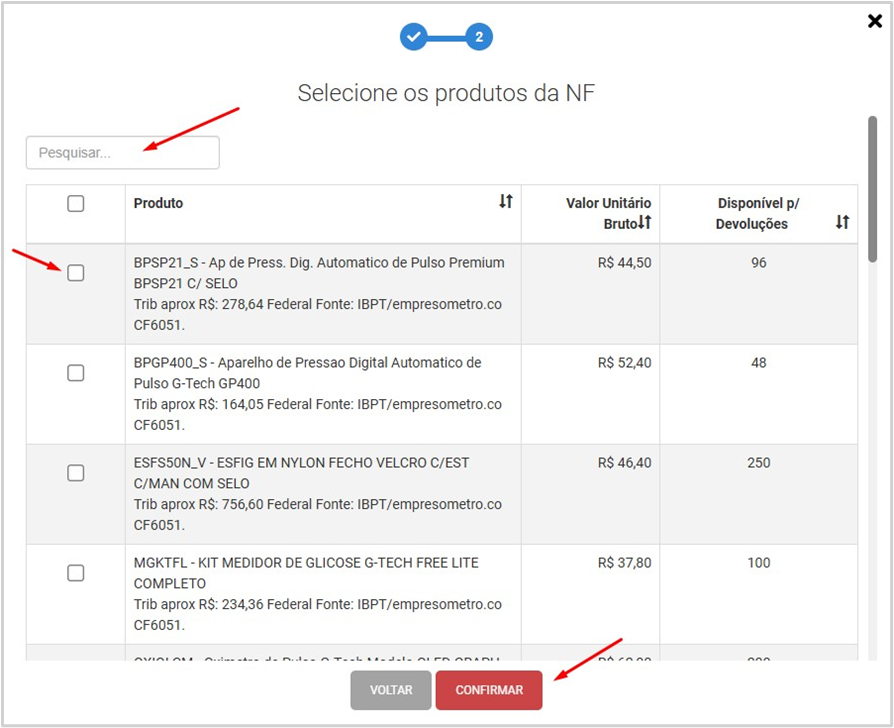The height and width of the screenshot is (728, 894).
Task: Close the product selection dialog
Action: click(875, 21)
